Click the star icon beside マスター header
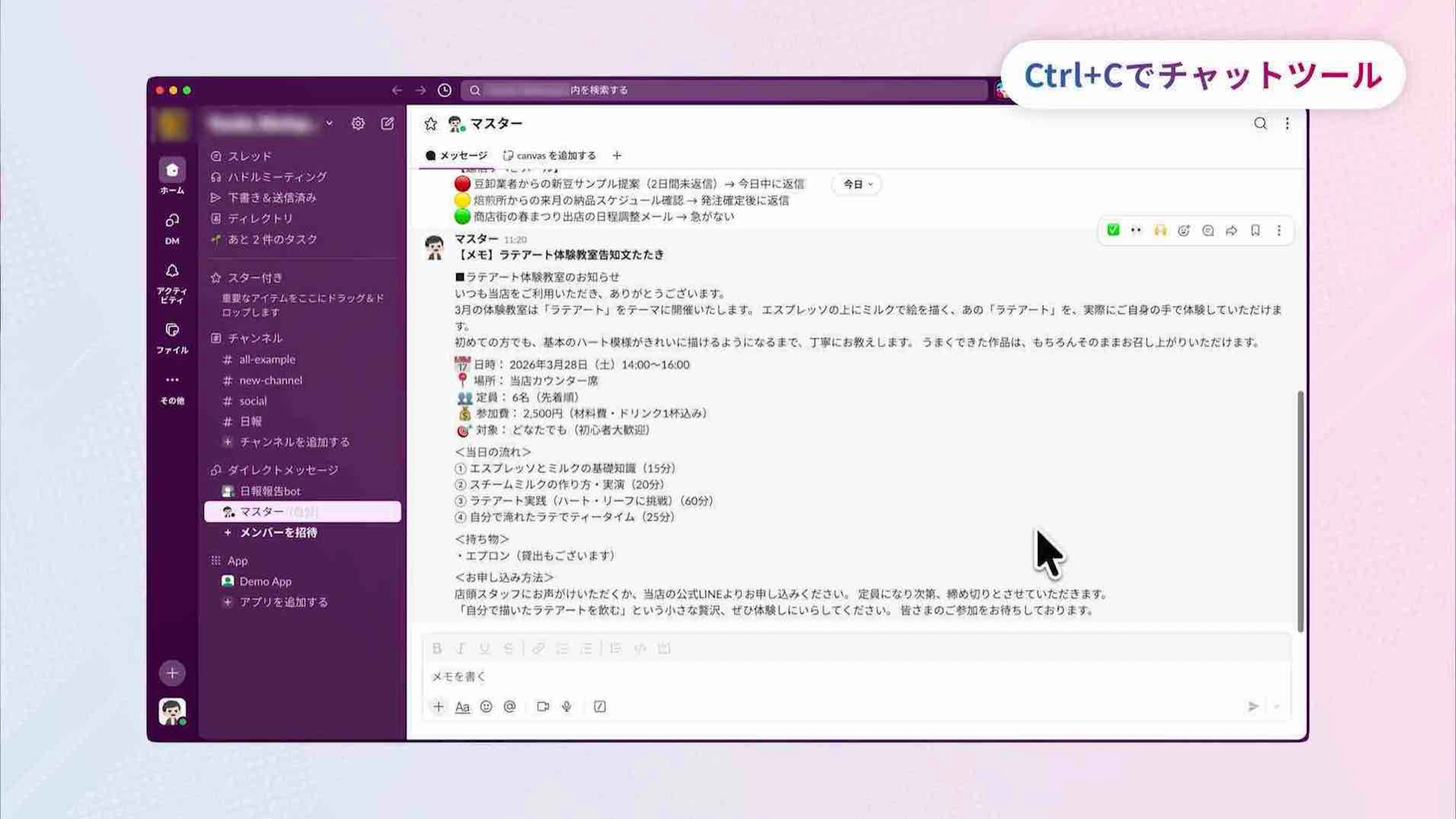 431,124
